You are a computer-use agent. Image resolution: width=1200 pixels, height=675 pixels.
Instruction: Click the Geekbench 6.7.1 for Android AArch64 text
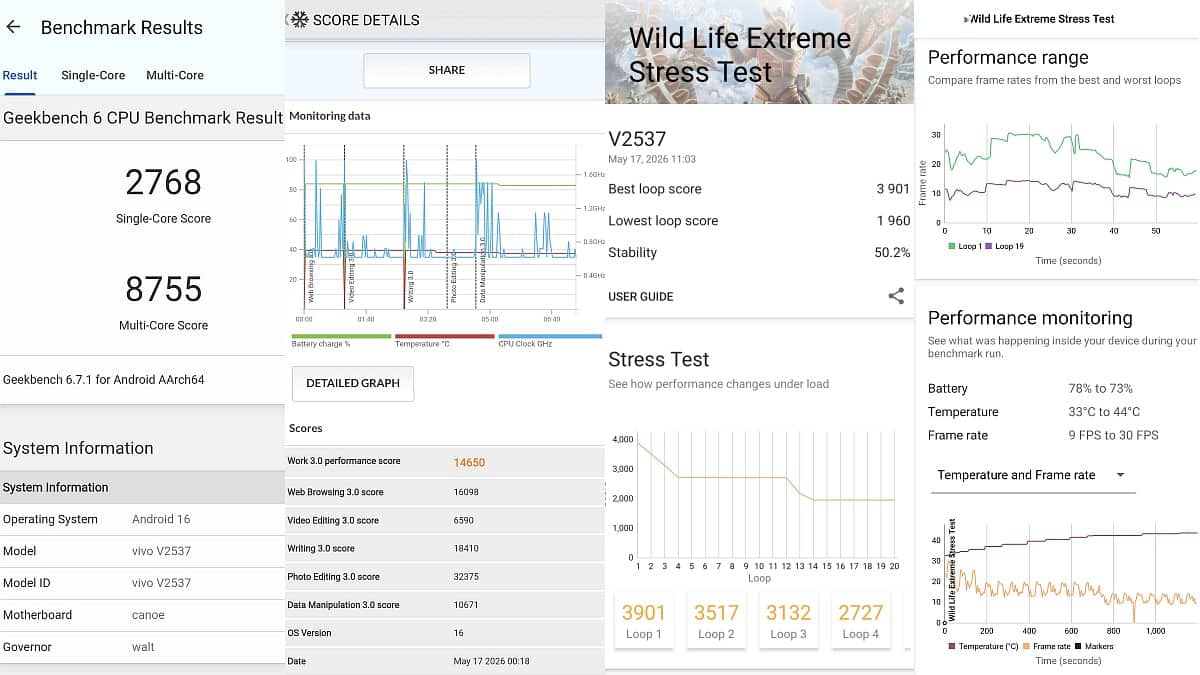[x=103, y=380]
